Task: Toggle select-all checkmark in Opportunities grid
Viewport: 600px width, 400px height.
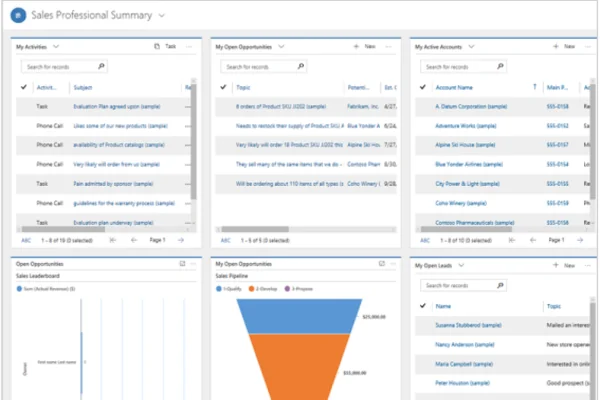Action: 223,87
